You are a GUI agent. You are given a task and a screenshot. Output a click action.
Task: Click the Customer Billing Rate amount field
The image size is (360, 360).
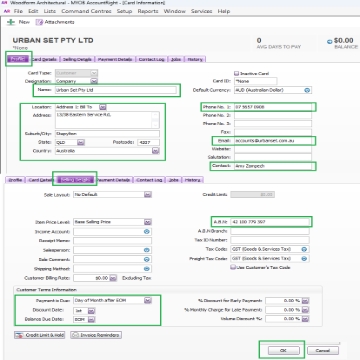[91, 278]
